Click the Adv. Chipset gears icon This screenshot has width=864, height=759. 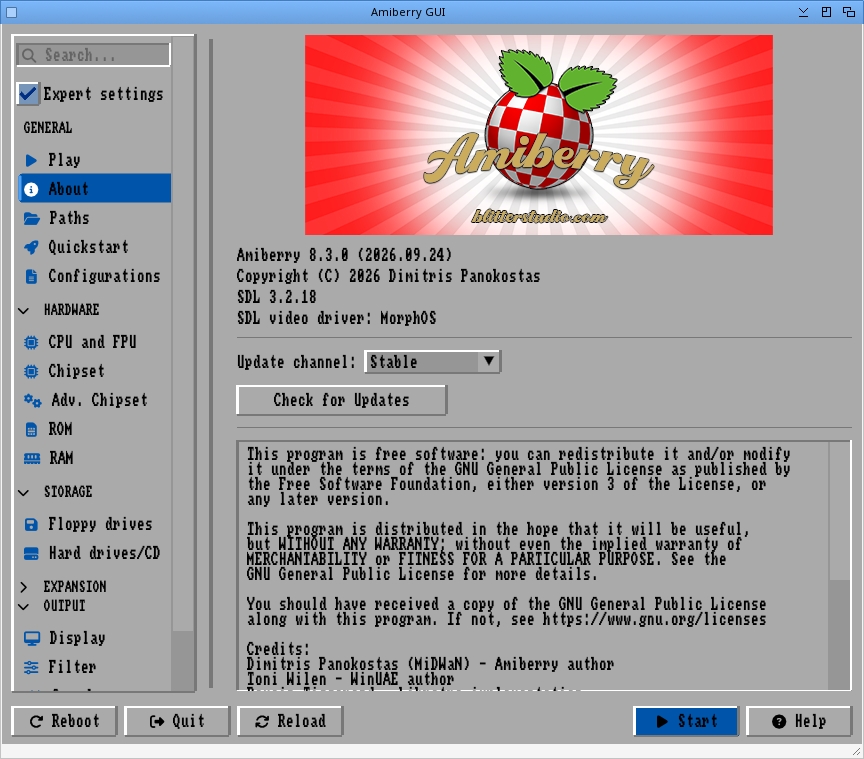(33, 400)
